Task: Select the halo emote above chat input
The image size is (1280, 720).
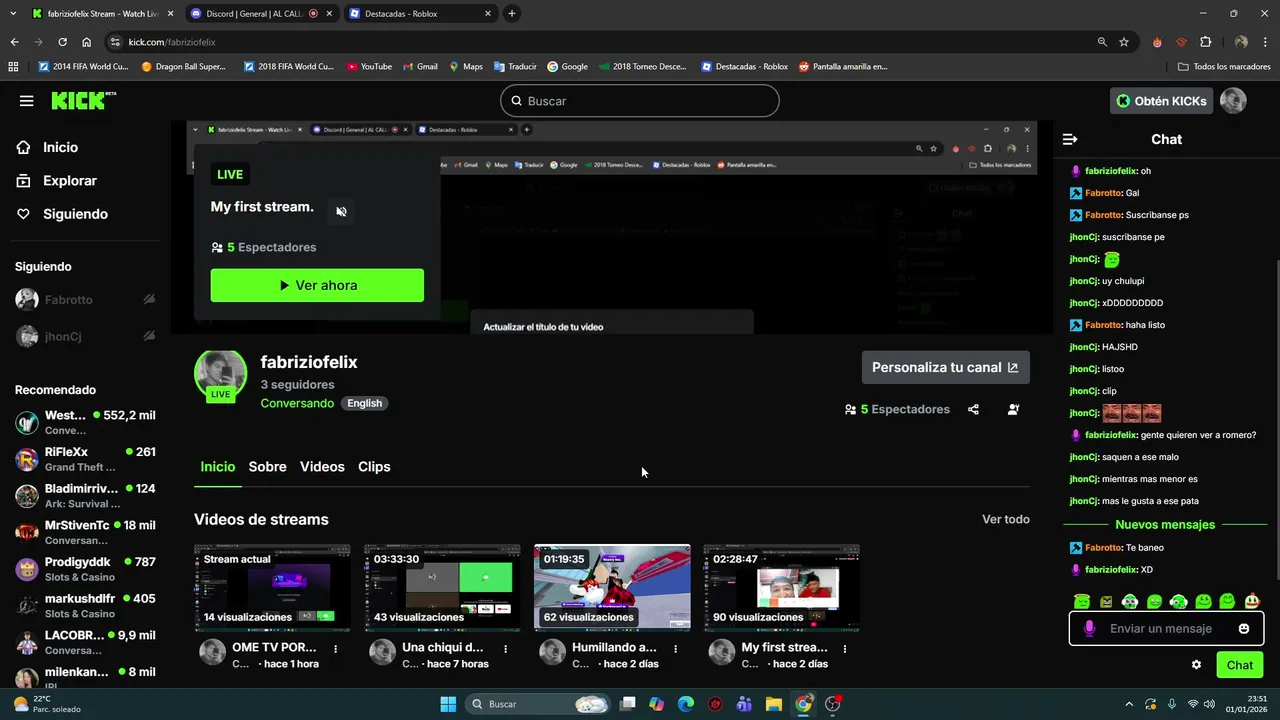Action: (1081, 602)
